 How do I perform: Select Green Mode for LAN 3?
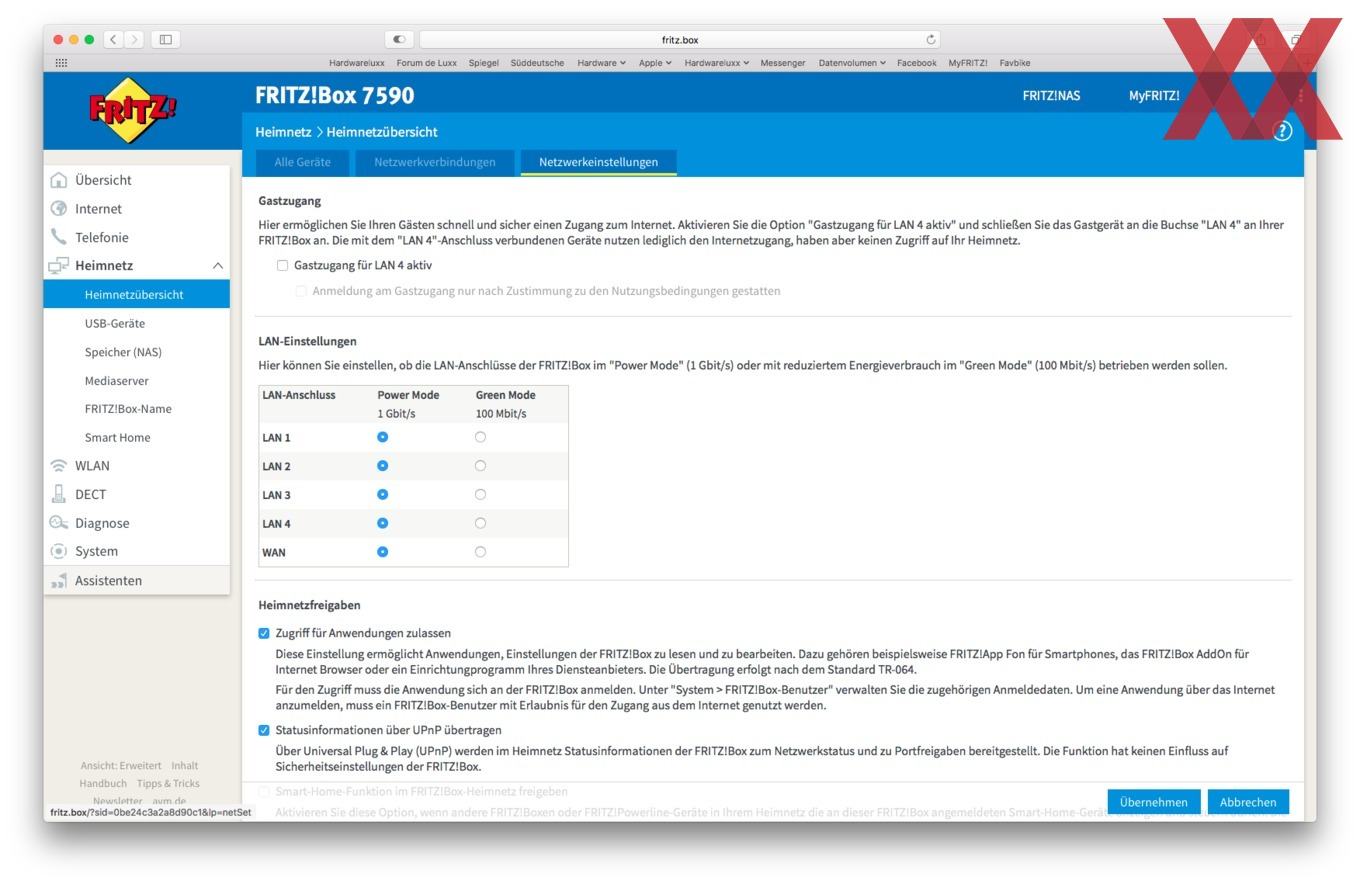coord(480,495)
